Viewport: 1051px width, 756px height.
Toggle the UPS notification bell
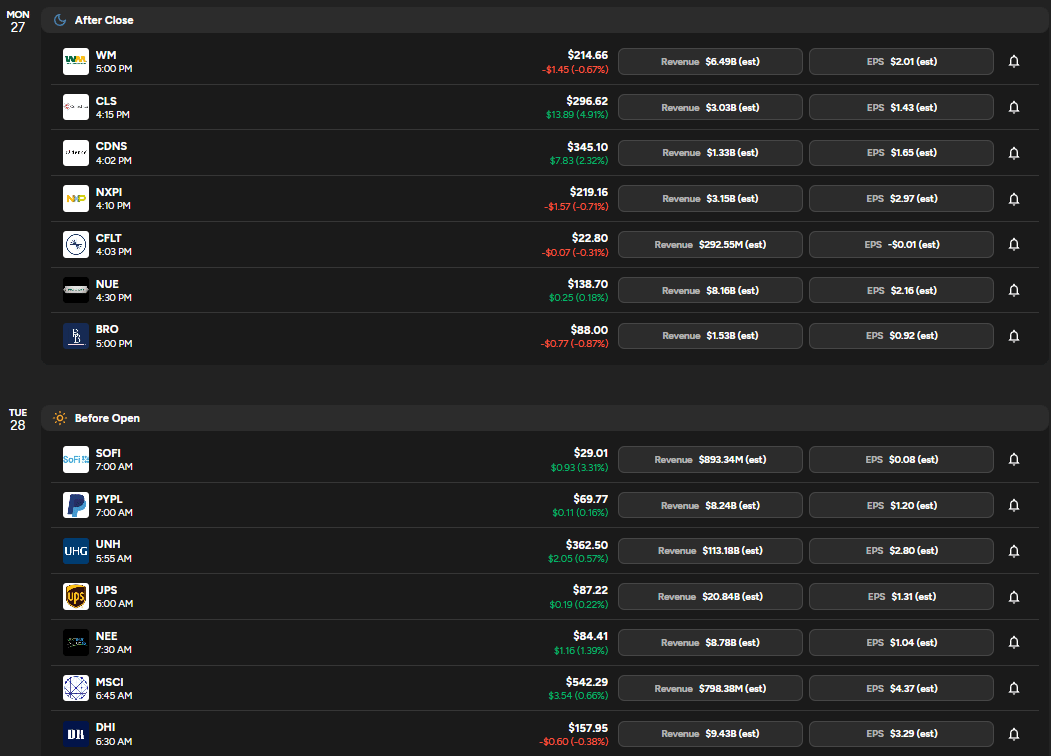pyautogui.click(x=1013, y=596)
